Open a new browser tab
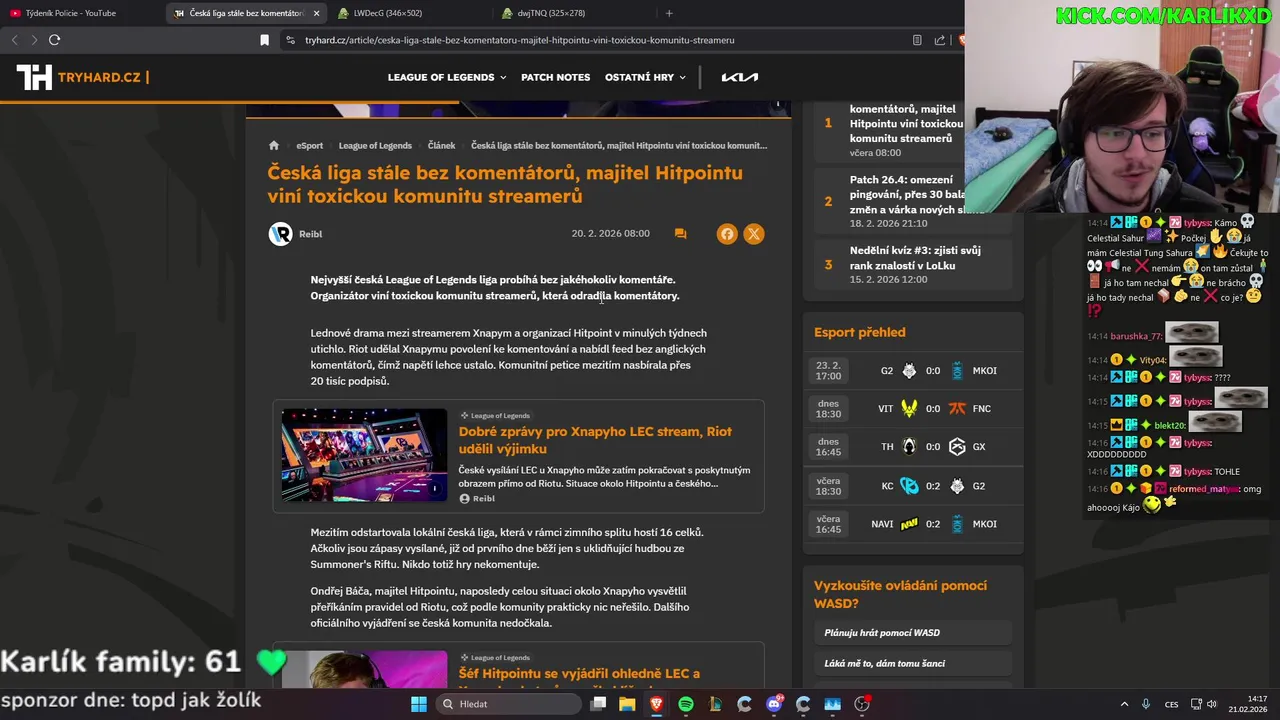 pyautogui.click(x=669, y=13)
